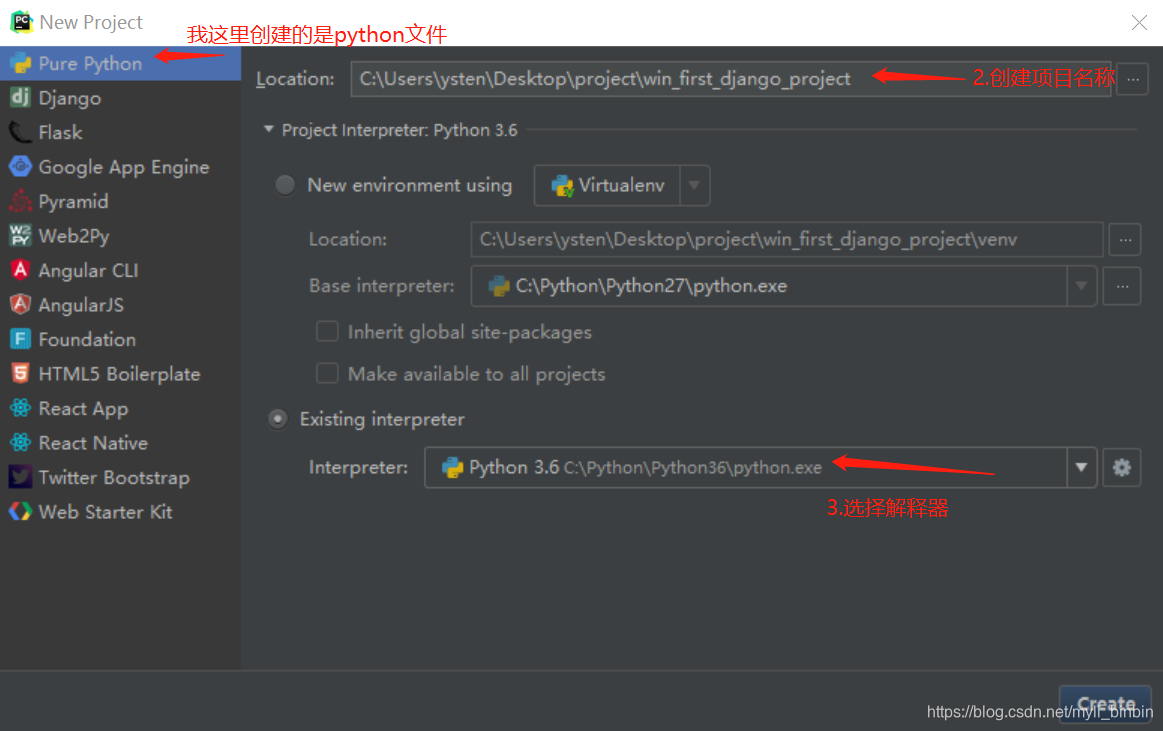The height and width of the screenshot is (731, 1163).
Task: Select the Django project icon
Action: [20, 97]
